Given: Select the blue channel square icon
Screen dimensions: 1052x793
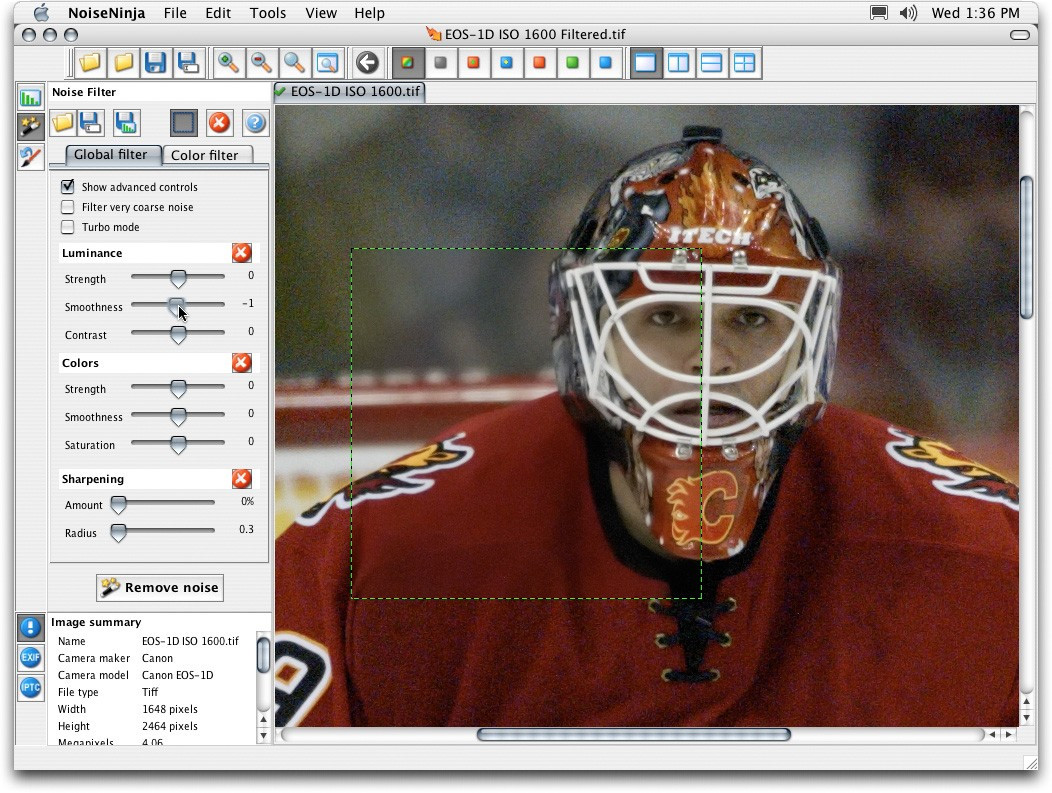Looking at the screenshot, I should [x=605, y=63].
